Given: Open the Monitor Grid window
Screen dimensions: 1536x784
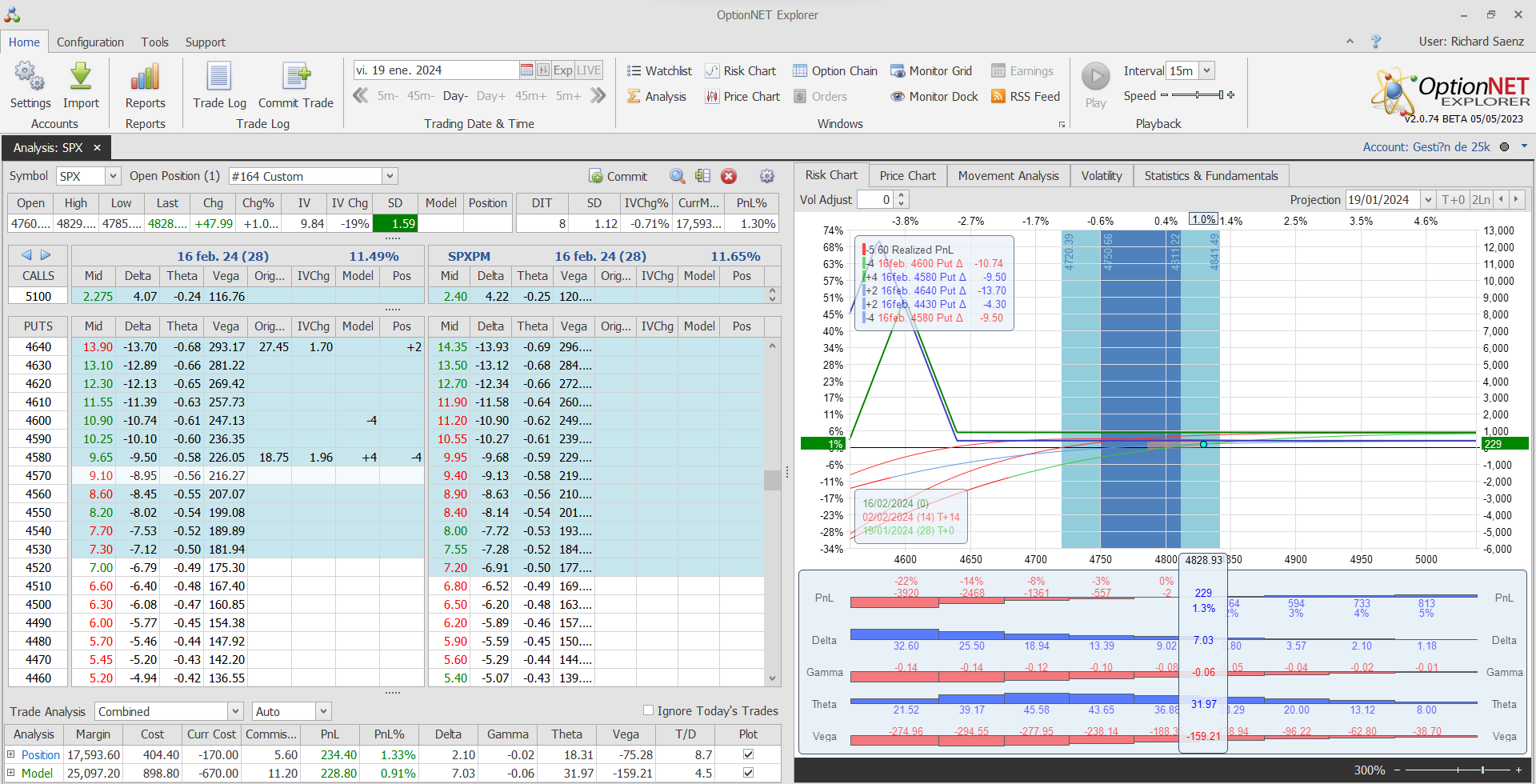Looking at the screenshot, I should point(931,71).
